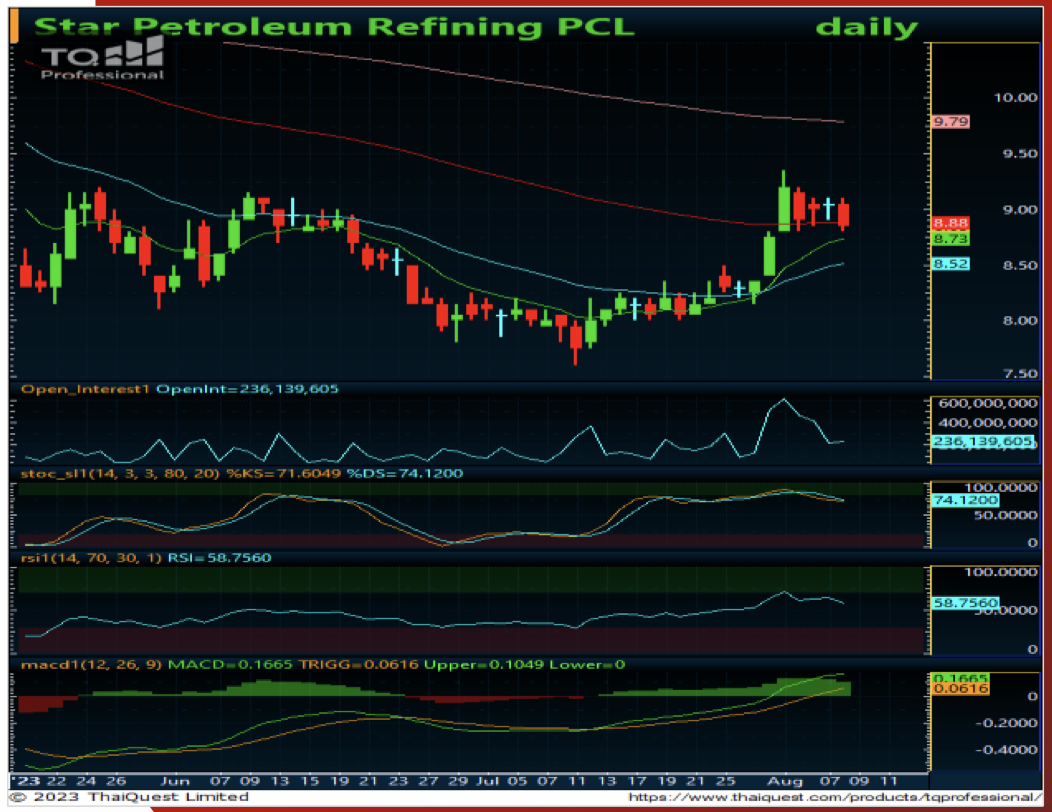1052x812 pixels.
Task: Select the daily timeframe label
Action: 866,28
